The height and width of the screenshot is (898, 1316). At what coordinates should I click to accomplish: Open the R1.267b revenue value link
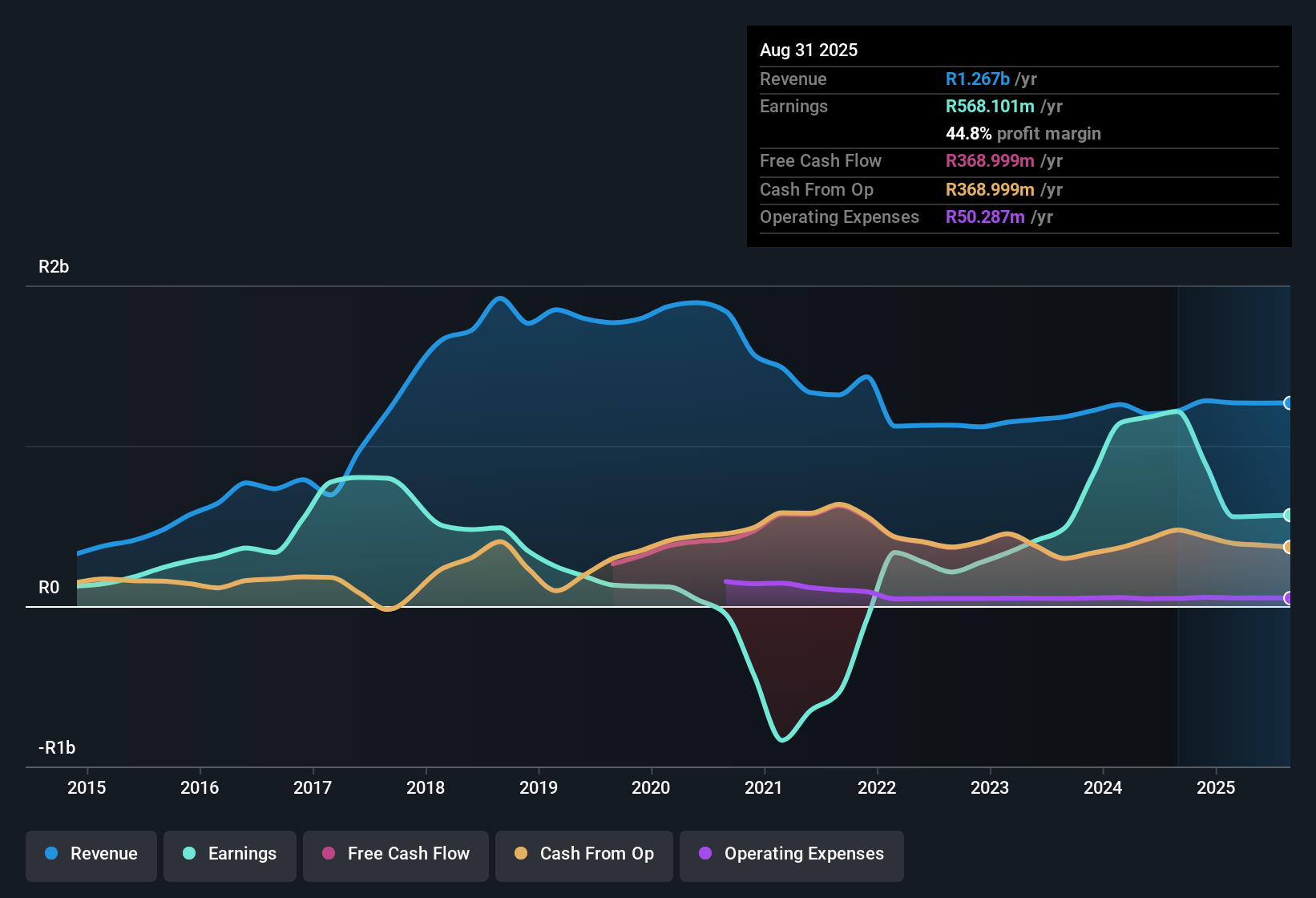pyautogui.click(x=977, y=79)
